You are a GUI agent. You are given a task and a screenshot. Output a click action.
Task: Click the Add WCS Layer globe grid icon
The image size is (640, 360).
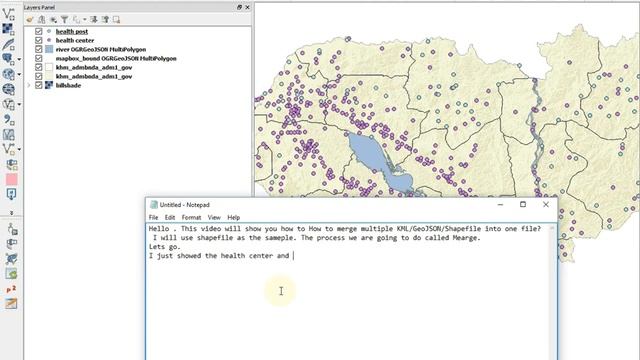[x=8, y=89]
